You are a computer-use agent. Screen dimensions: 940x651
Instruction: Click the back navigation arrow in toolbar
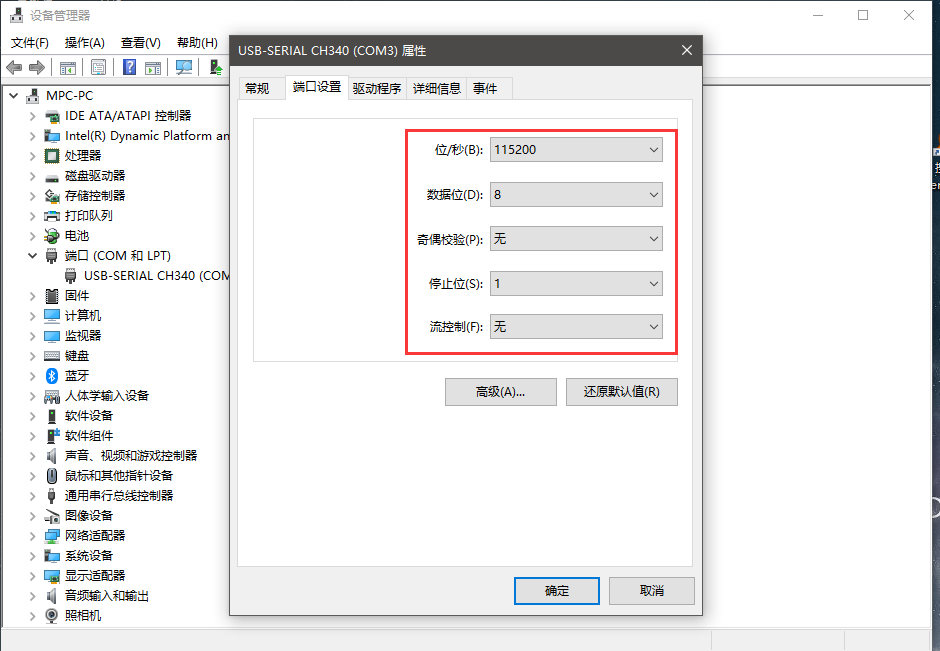[x=13, y=67]
